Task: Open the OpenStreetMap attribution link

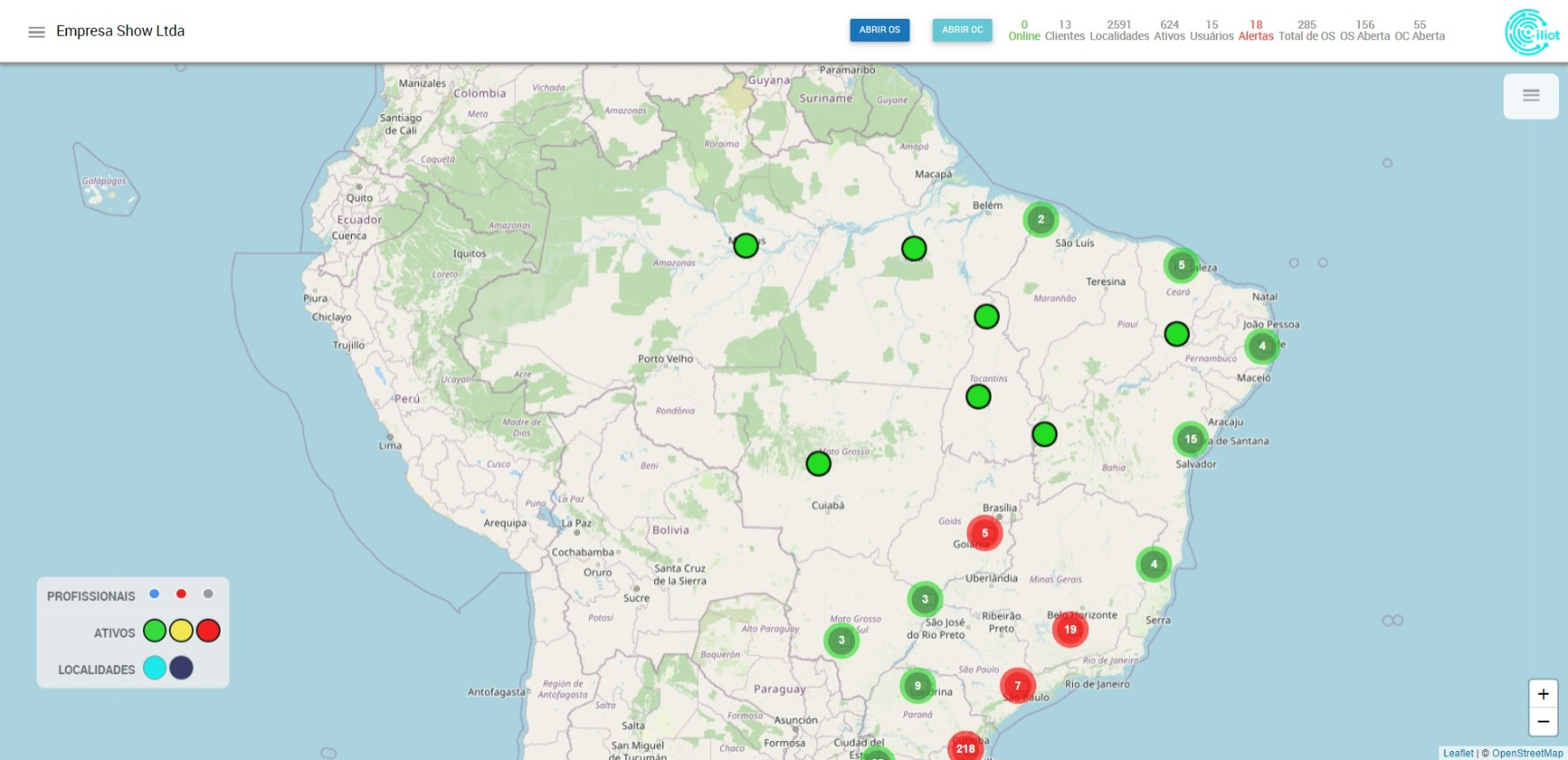Action: pyautogui.click(x=1527, y=753)
